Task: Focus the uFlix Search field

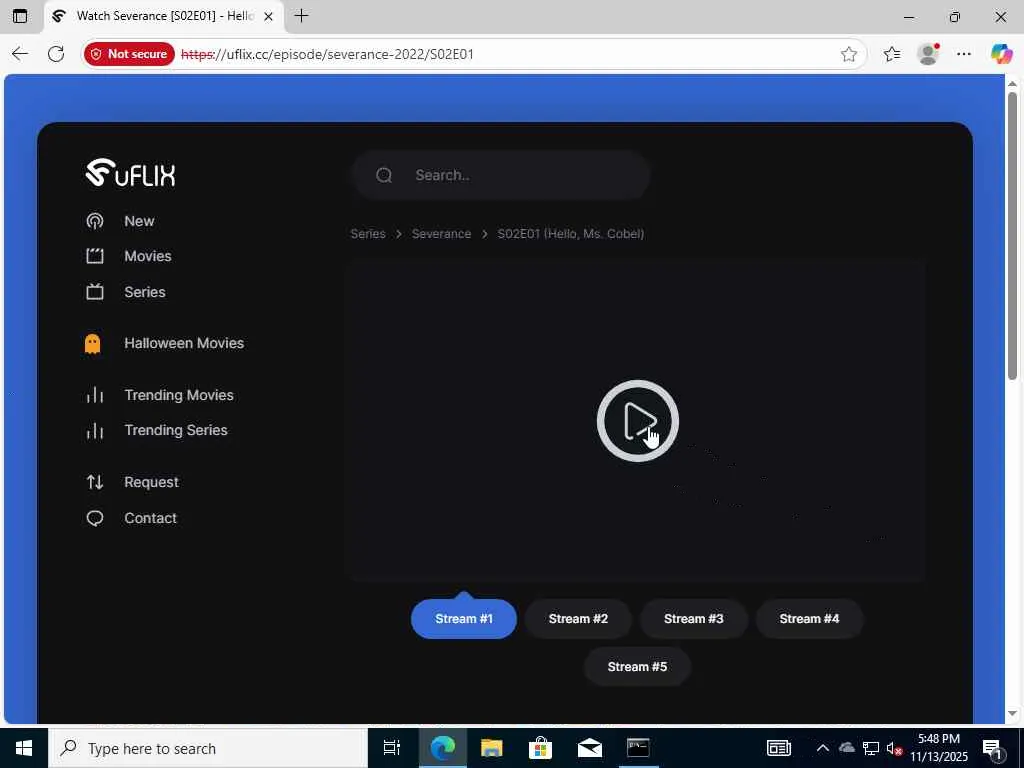Action: click(x=501, y=175)
